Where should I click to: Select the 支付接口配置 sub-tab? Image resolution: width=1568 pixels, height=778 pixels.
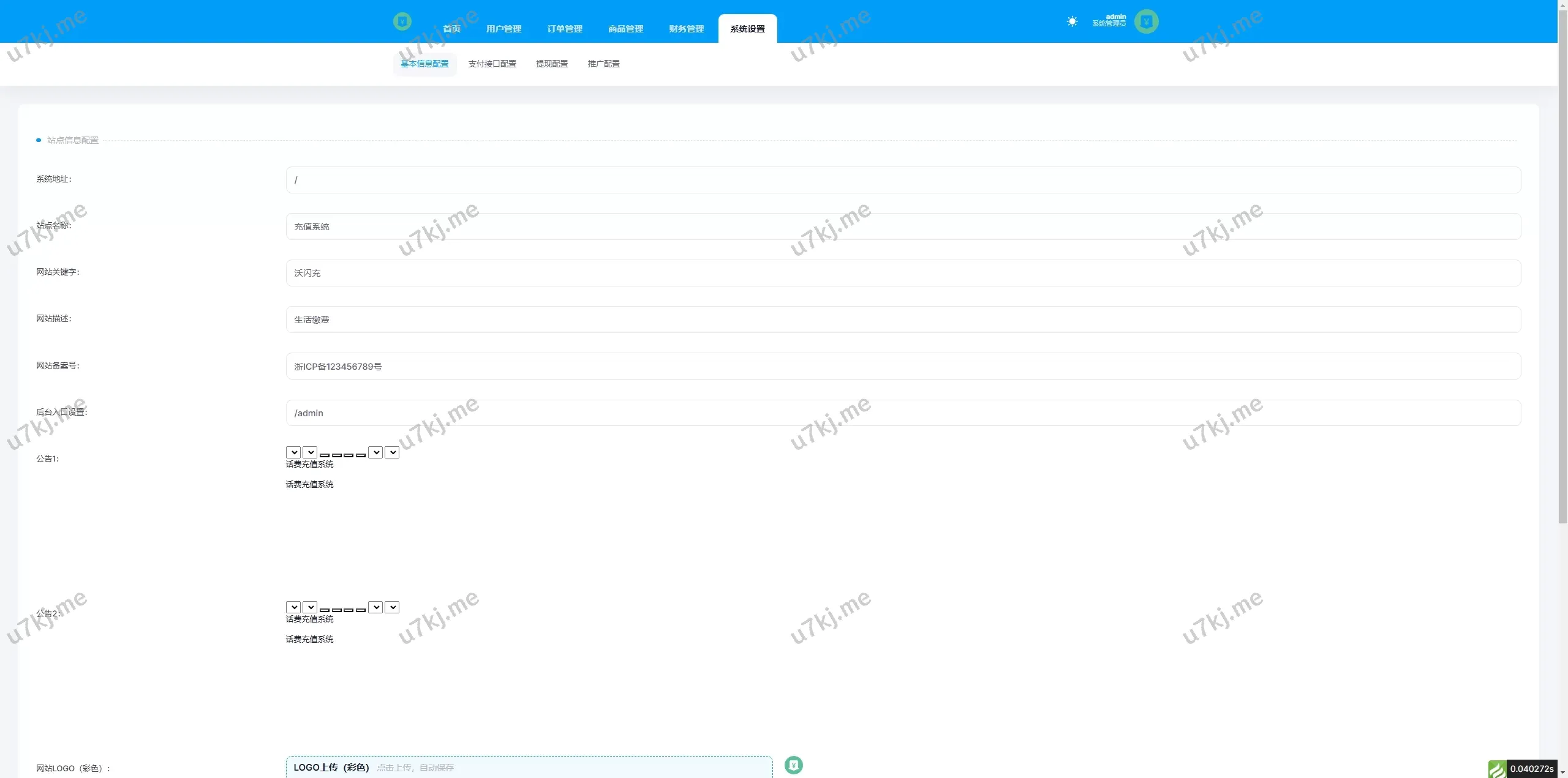coord(492,64)
